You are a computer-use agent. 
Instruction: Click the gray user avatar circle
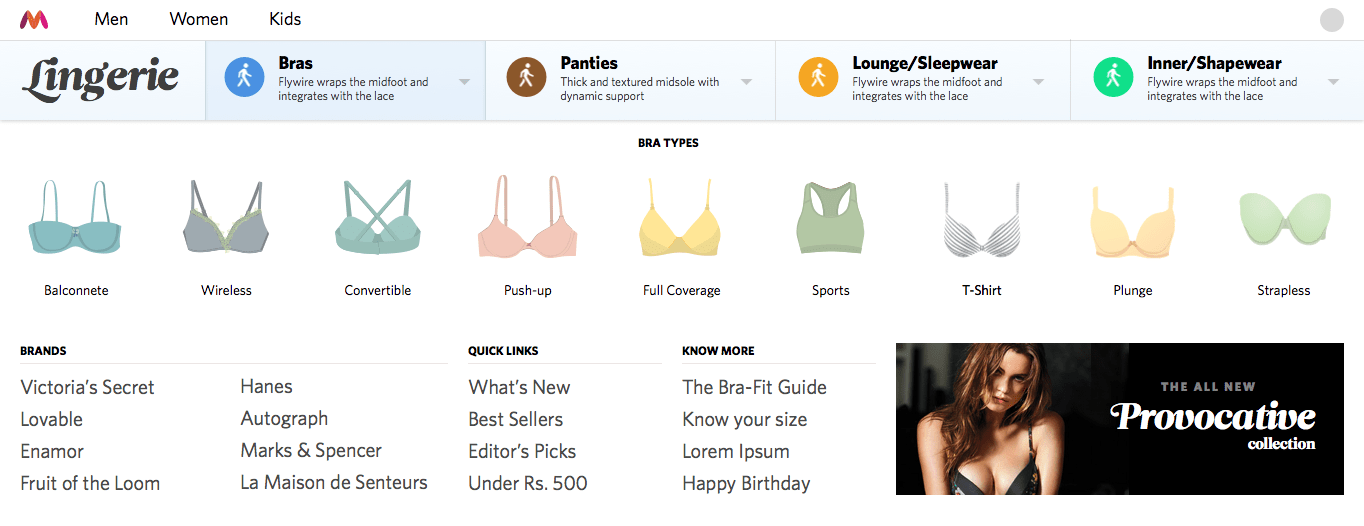[x=1331, y=20]
